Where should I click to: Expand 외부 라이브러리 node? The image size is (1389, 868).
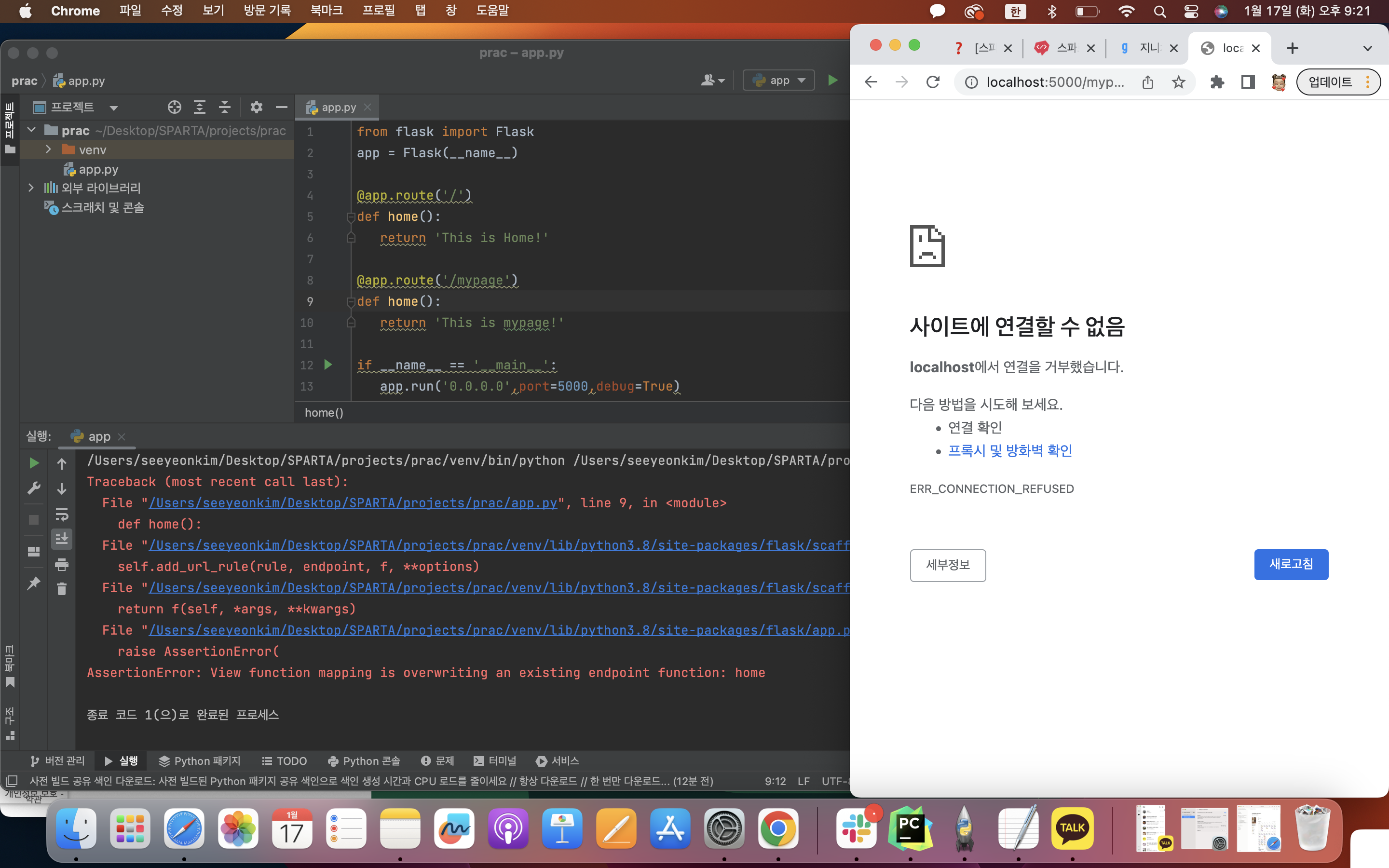(31, 188)
